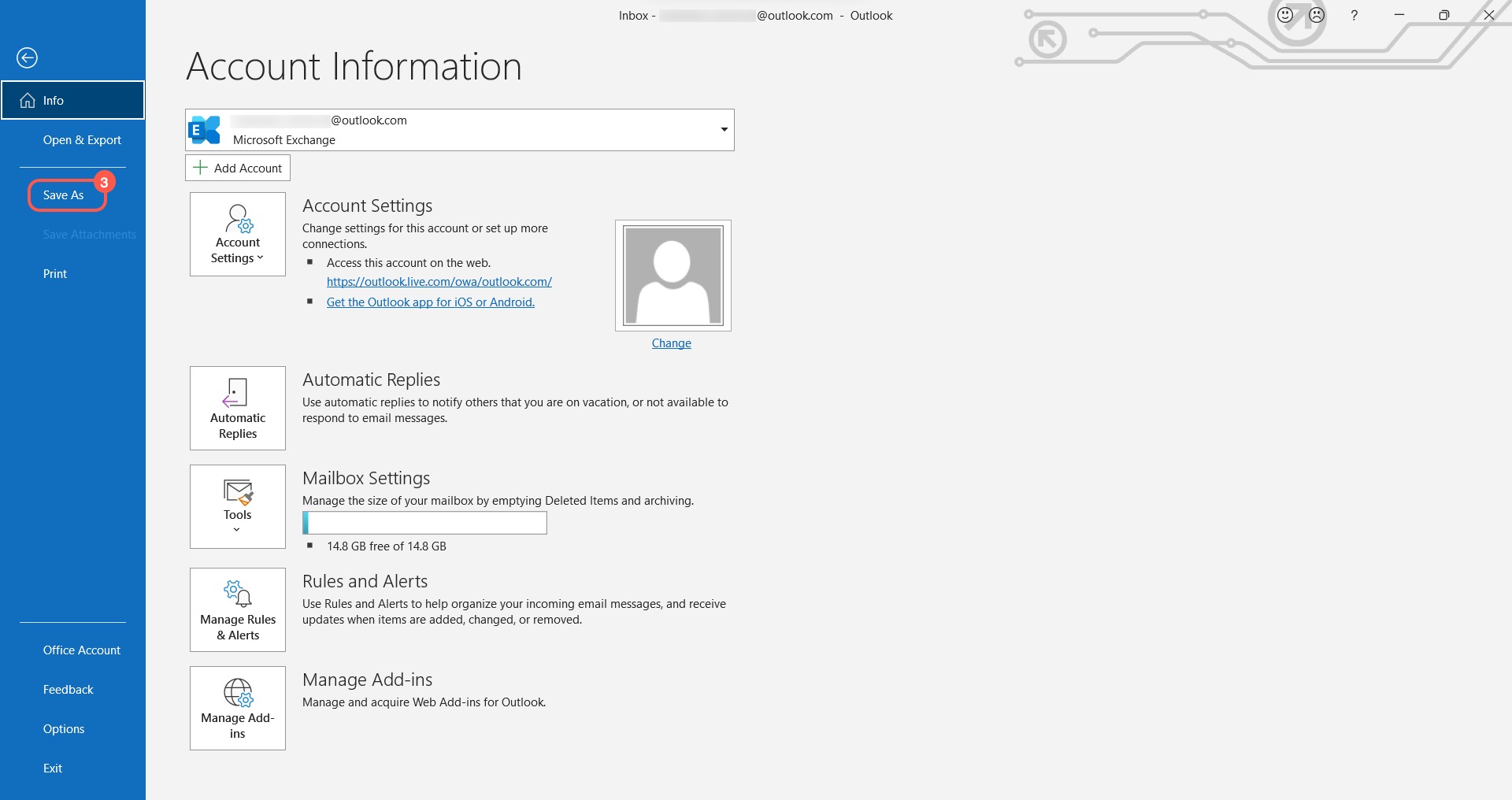The width and height of the screenshot is (1512, 800).
Task: Open Outlook Options
Action: tap(64, 729)
